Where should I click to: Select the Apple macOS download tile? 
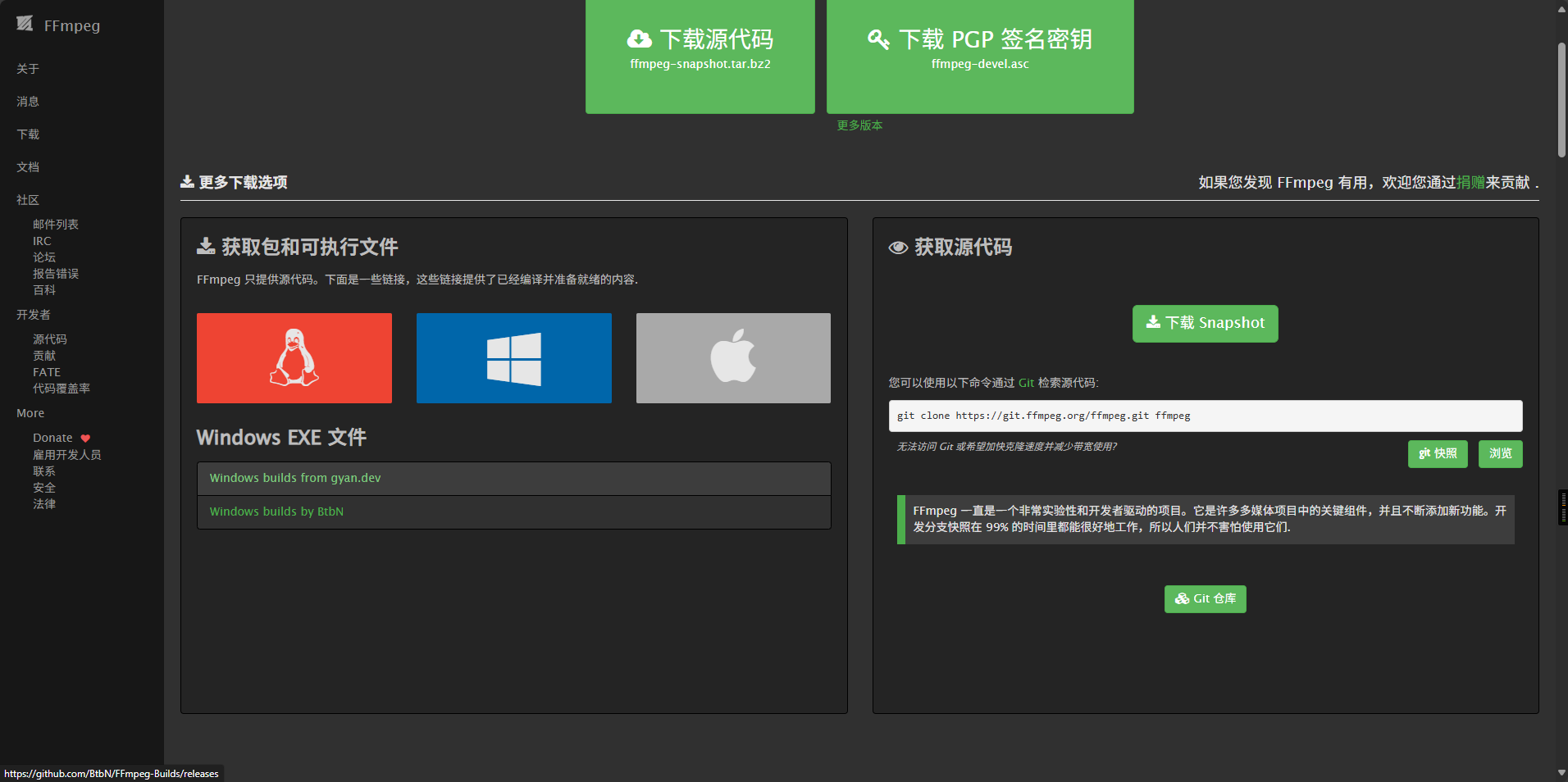click(x=733, y=358)
